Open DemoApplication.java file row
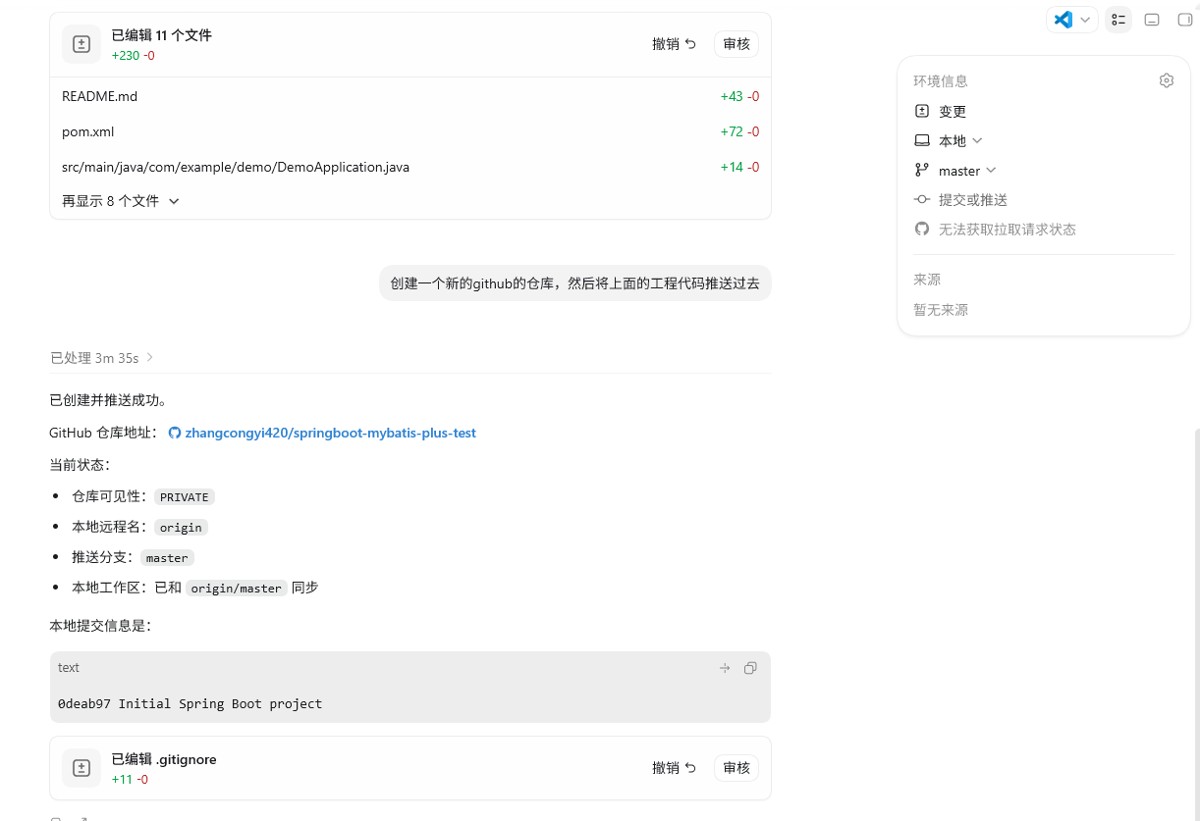The image size is (1200, 821). (410, 167)
